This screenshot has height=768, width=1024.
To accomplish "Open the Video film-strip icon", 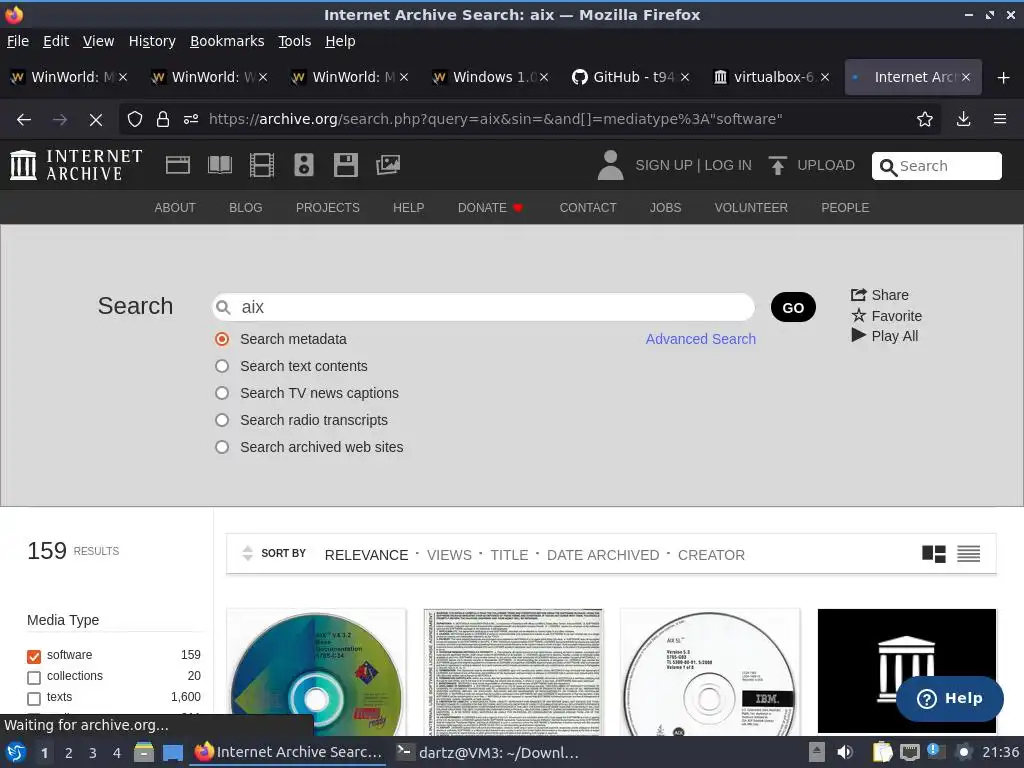I will 262,165.
